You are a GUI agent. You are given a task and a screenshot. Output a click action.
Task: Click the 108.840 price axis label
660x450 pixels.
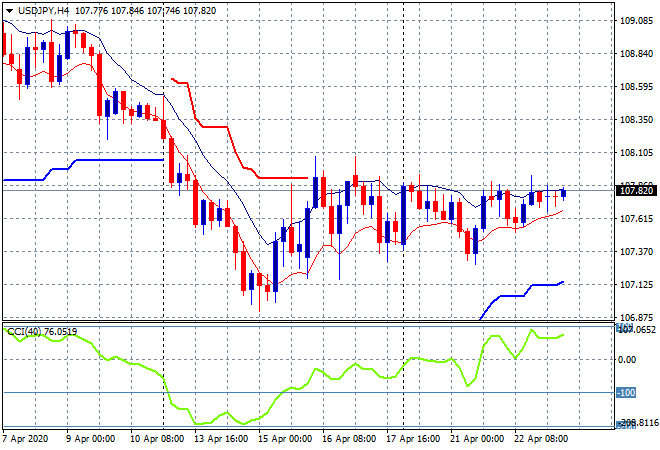click(x=637, y=53)
